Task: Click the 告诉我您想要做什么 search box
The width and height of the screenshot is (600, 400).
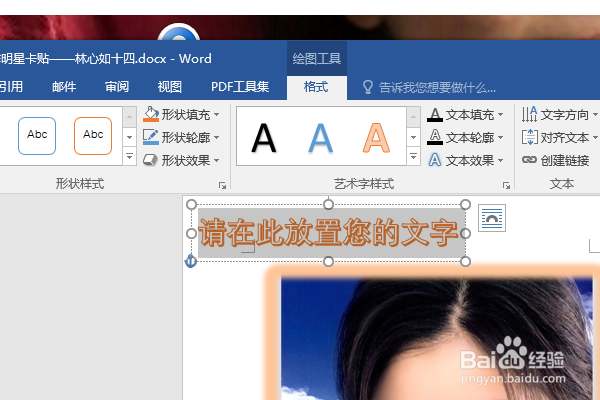Action: click(437, 88)
